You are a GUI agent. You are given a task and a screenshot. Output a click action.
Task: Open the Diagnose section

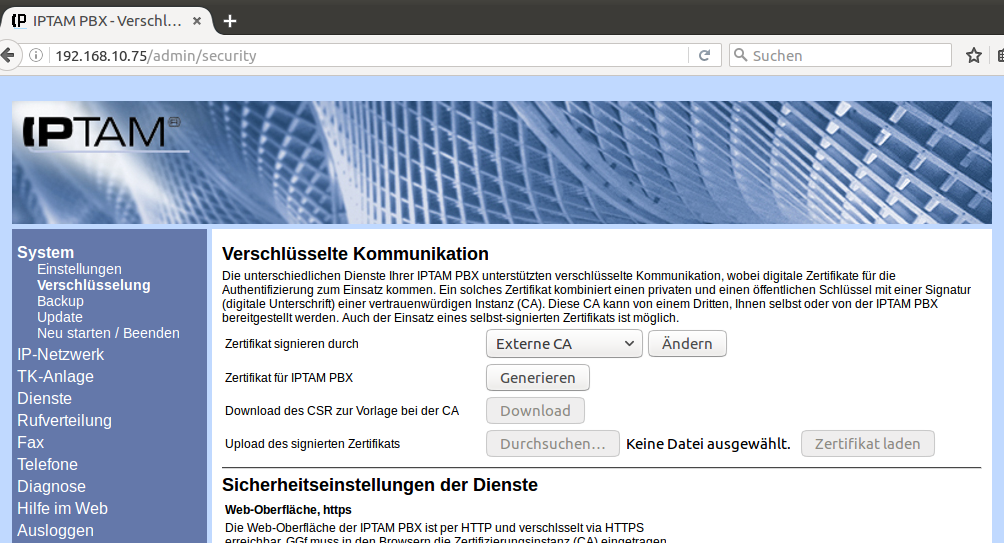51,487
